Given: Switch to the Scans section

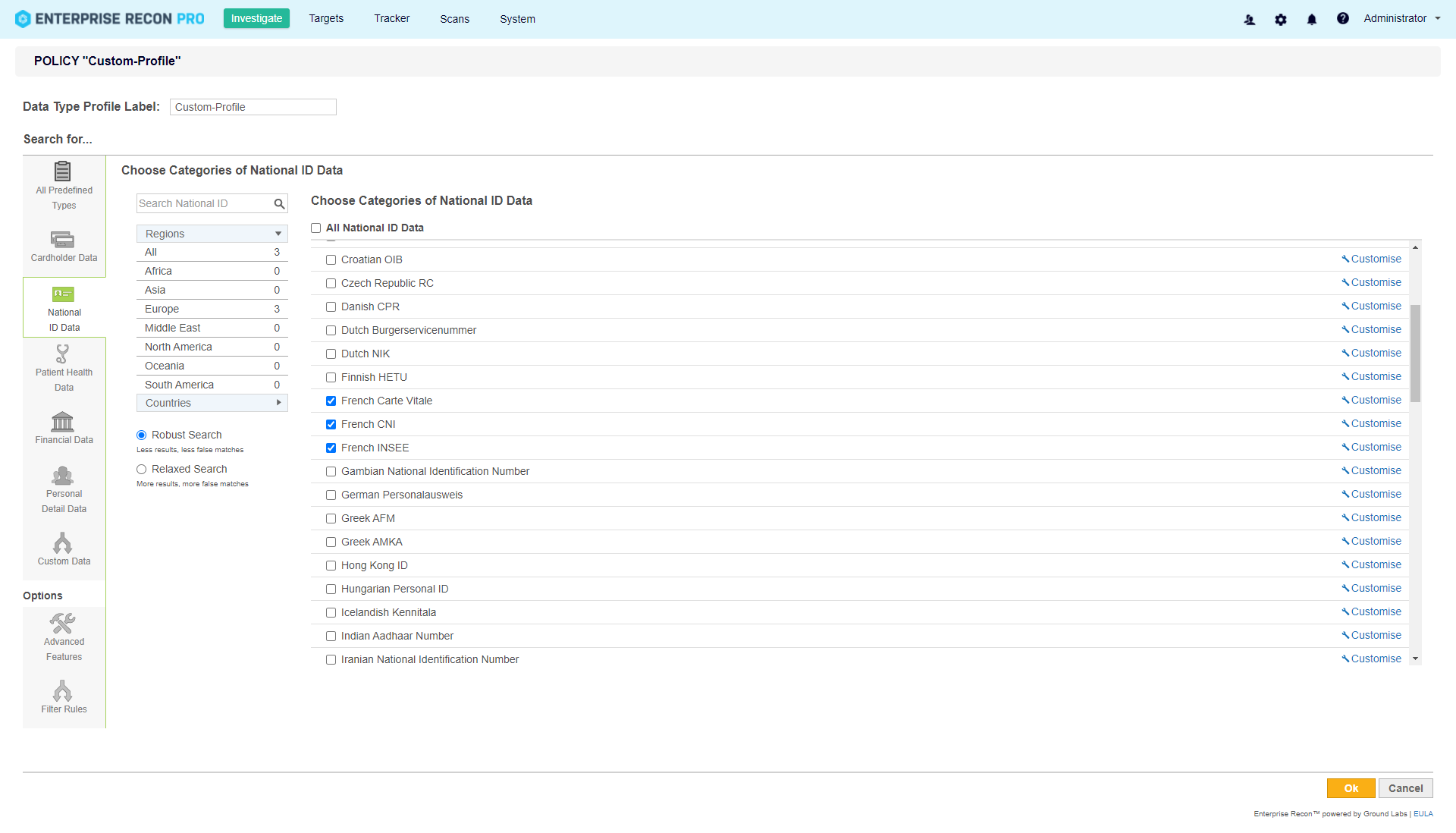Looking at the screenshot, I should click(x=454, y=18).
